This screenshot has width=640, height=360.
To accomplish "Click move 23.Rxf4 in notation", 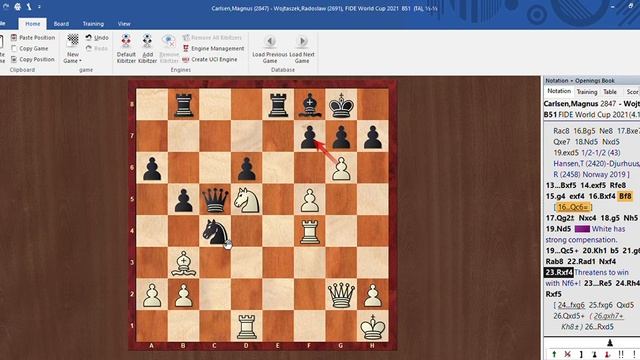I will [x=559, y=272].
